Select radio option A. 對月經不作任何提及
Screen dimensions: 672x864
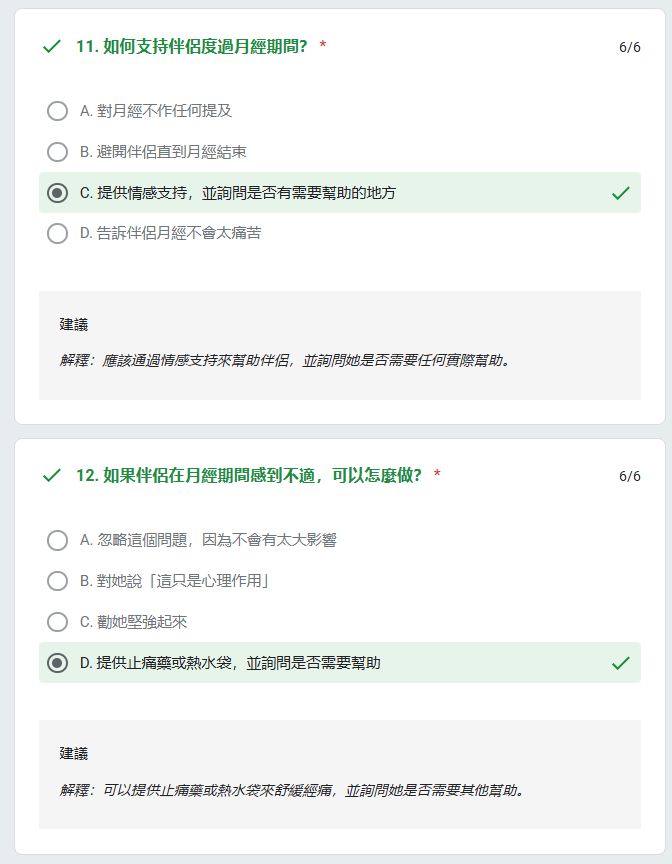click(x=57, y=111)
